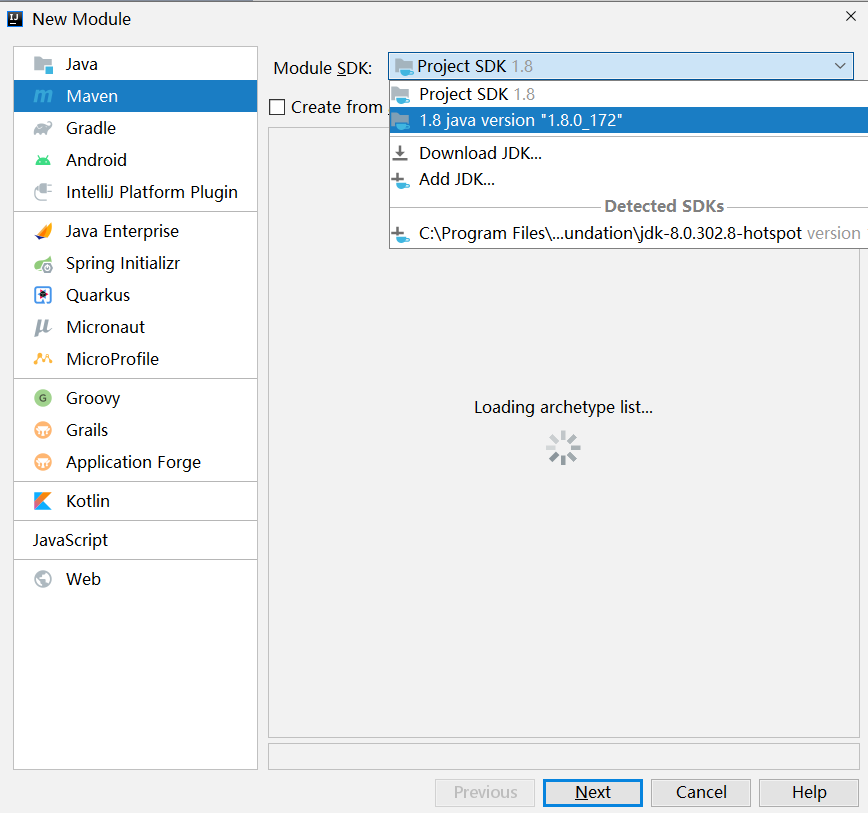Select Grails module type

tap(136, 430)
